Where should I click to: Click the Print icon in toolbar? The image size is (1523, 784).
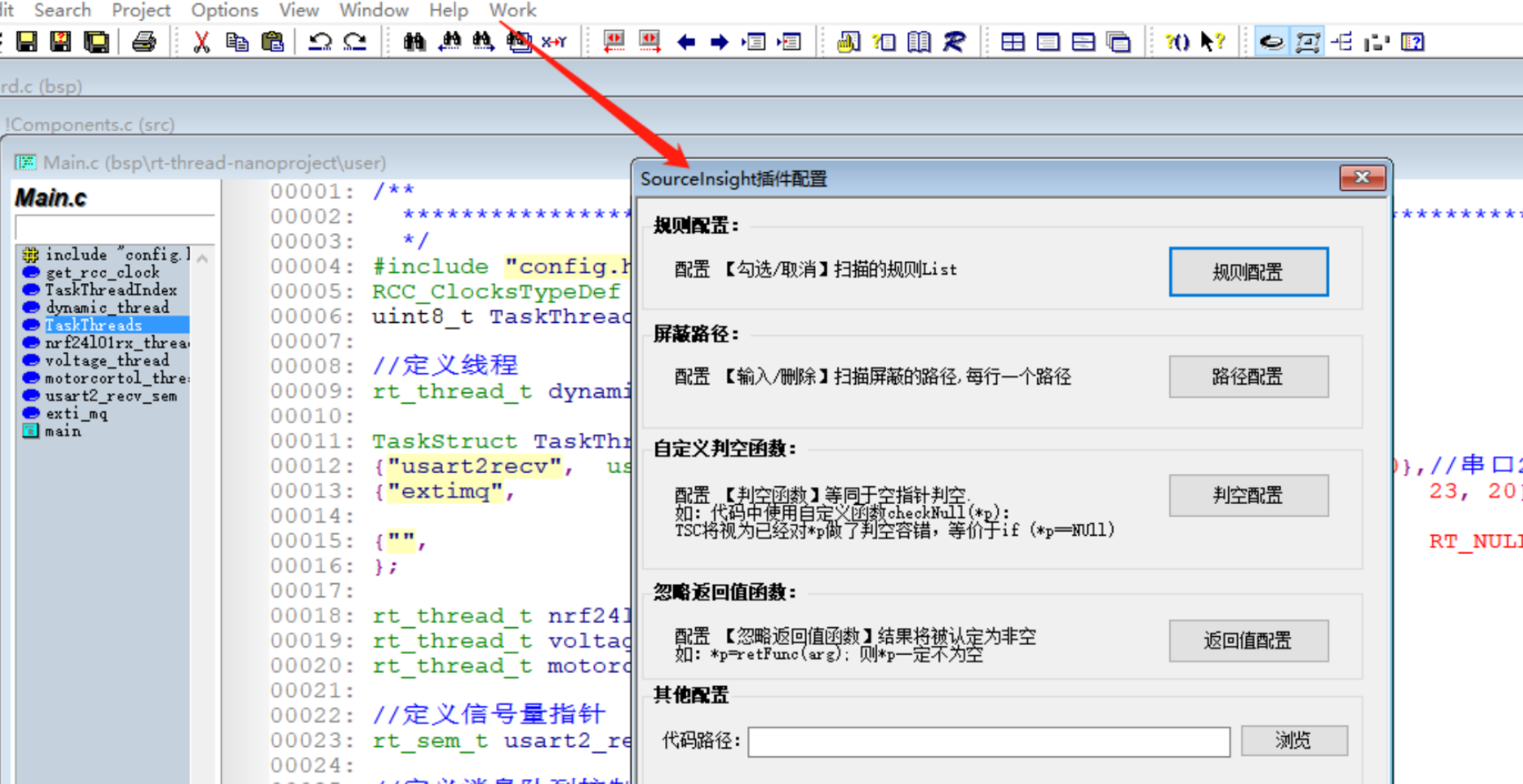click(x=144, y=41)
